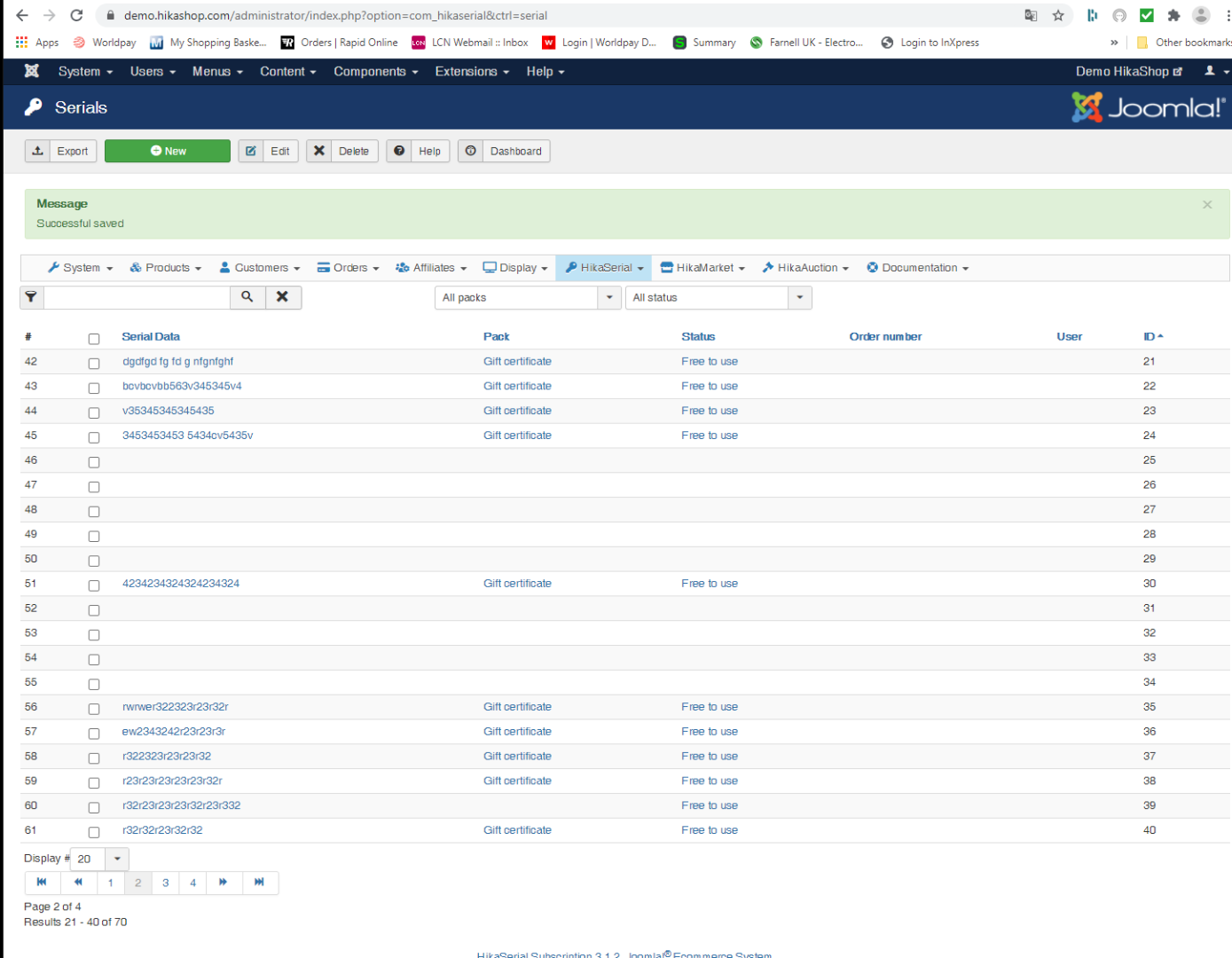Bookmark this page with the star icon
The image size is (1232, 958).
tap(1058, 15)
